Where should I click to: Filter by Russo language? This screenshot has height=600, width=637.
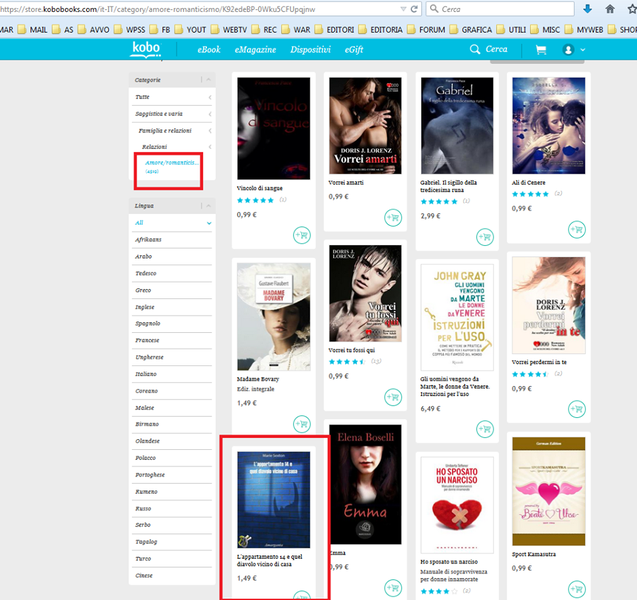172,509
